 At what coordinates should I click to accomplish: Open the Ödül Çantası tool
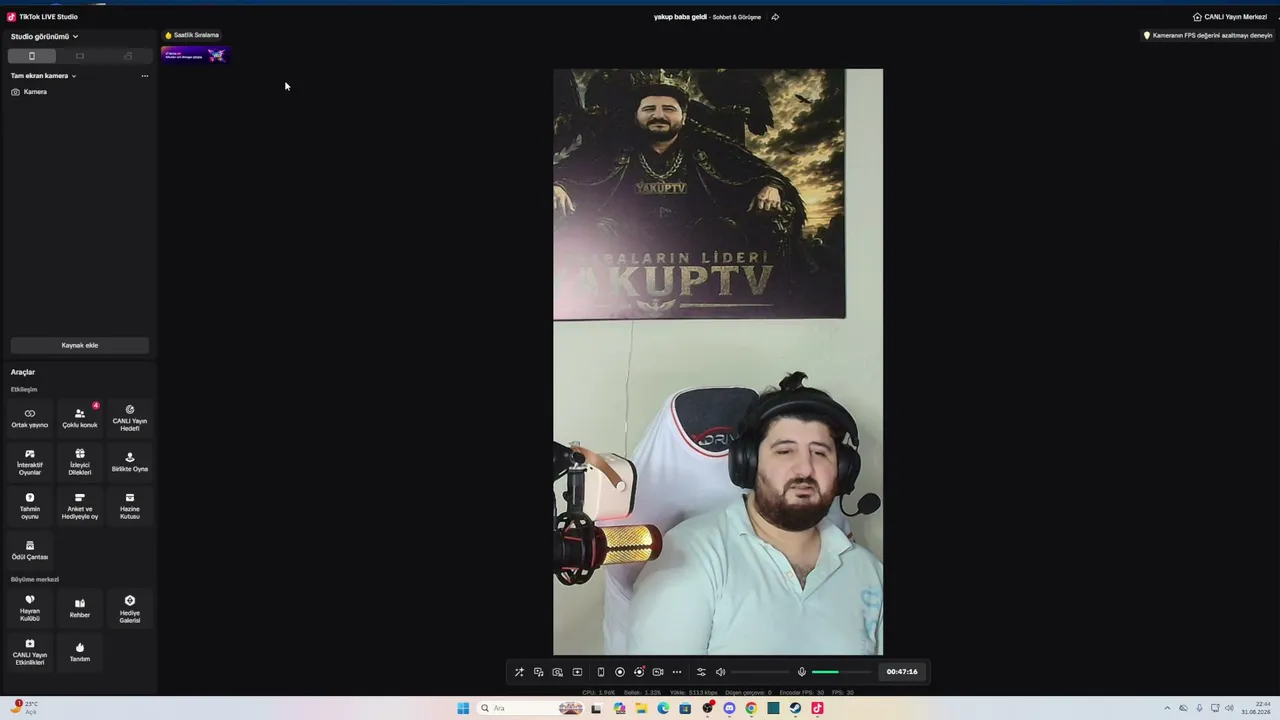(x=30, y=551)
